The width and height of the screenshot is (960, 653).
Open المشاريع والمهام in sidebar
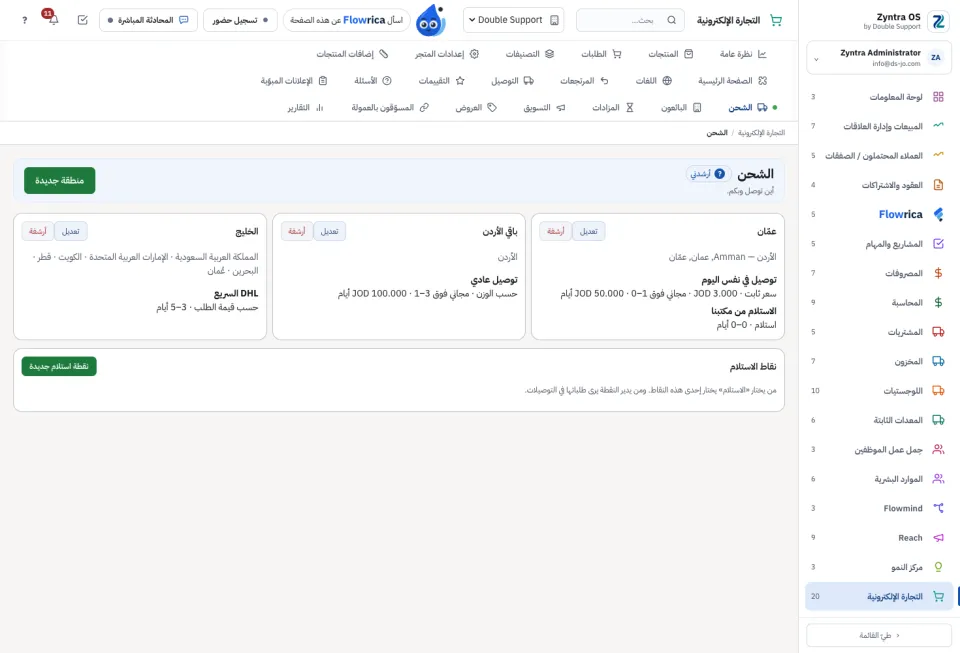[879, 244]
